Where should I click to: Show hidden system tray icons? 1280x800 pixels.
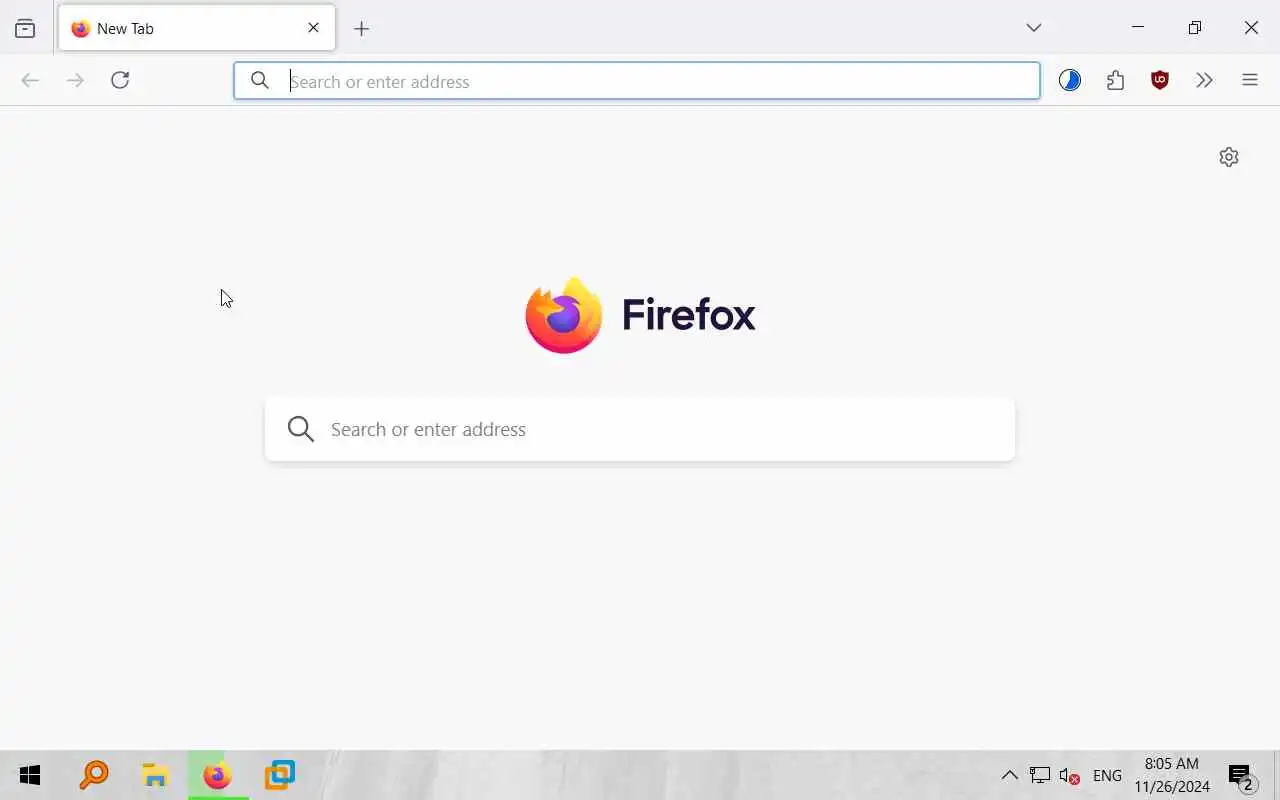[1010, 775]
